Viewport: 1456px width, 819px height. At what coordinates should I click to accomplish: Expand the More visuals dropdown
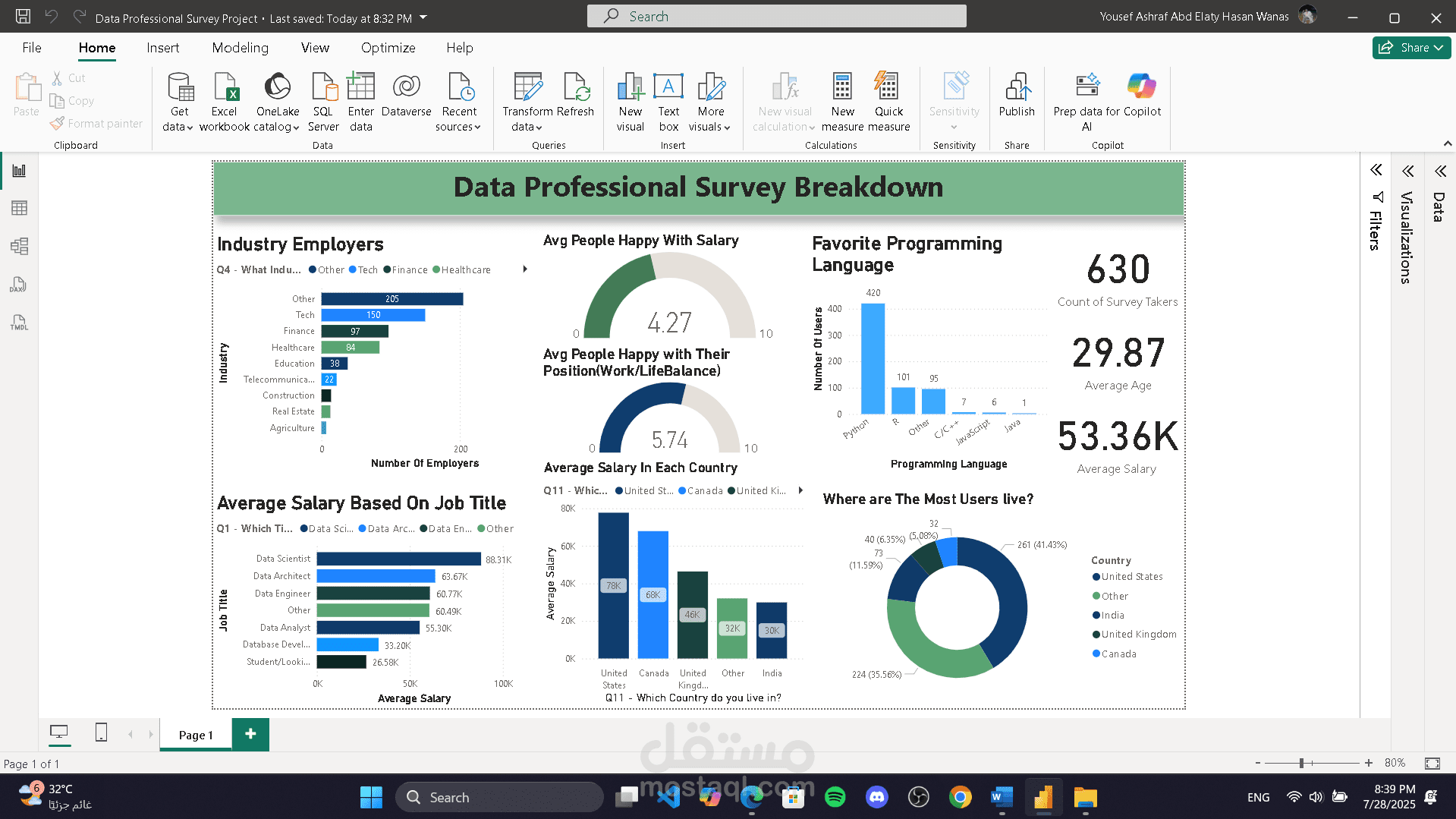coord(710,102)
